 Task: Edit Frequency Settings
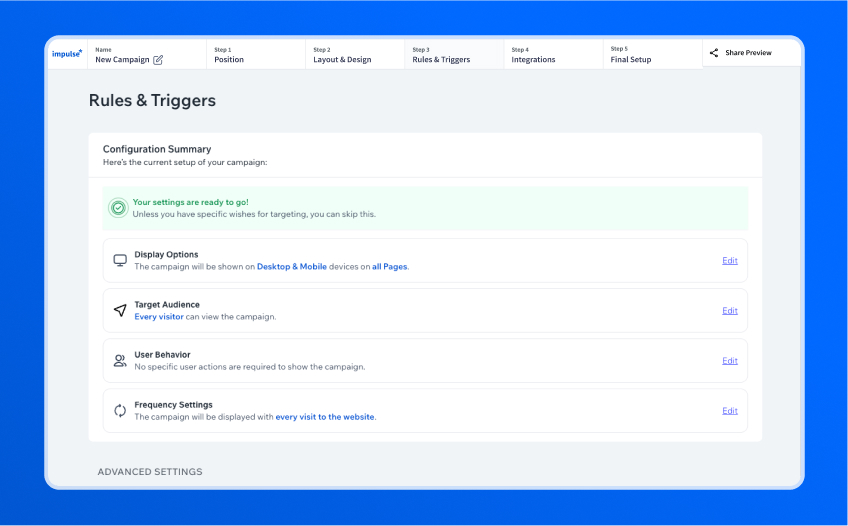point(730,411)
